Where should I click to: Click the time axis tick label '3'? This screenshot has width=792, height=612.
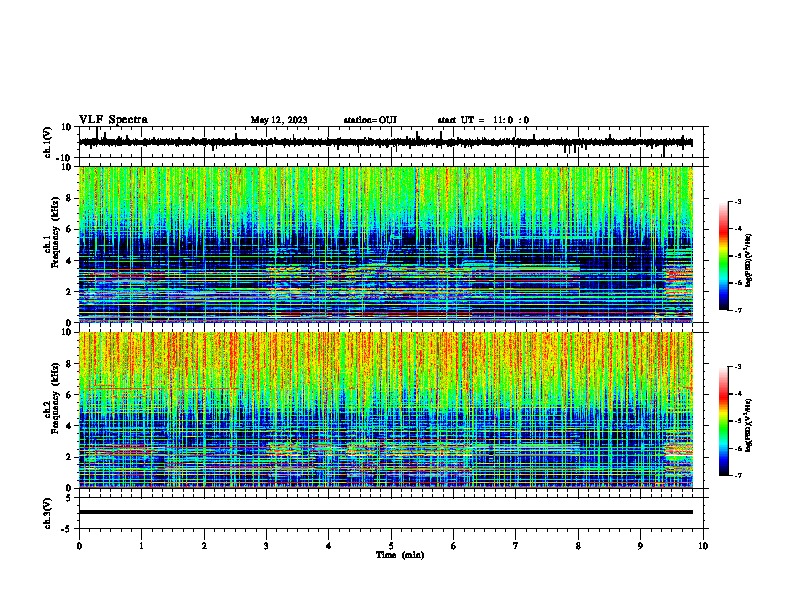coord(267,546)
